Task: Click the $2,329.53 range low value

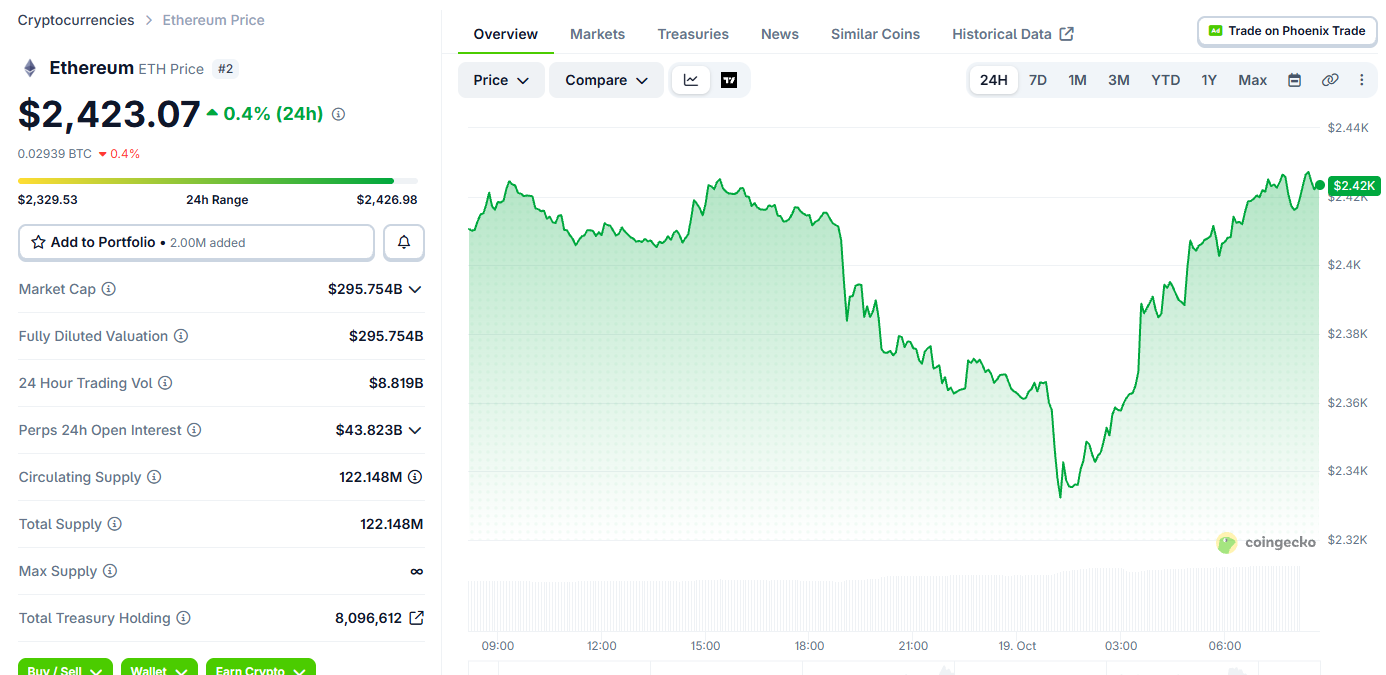Action: click(48, 200)
